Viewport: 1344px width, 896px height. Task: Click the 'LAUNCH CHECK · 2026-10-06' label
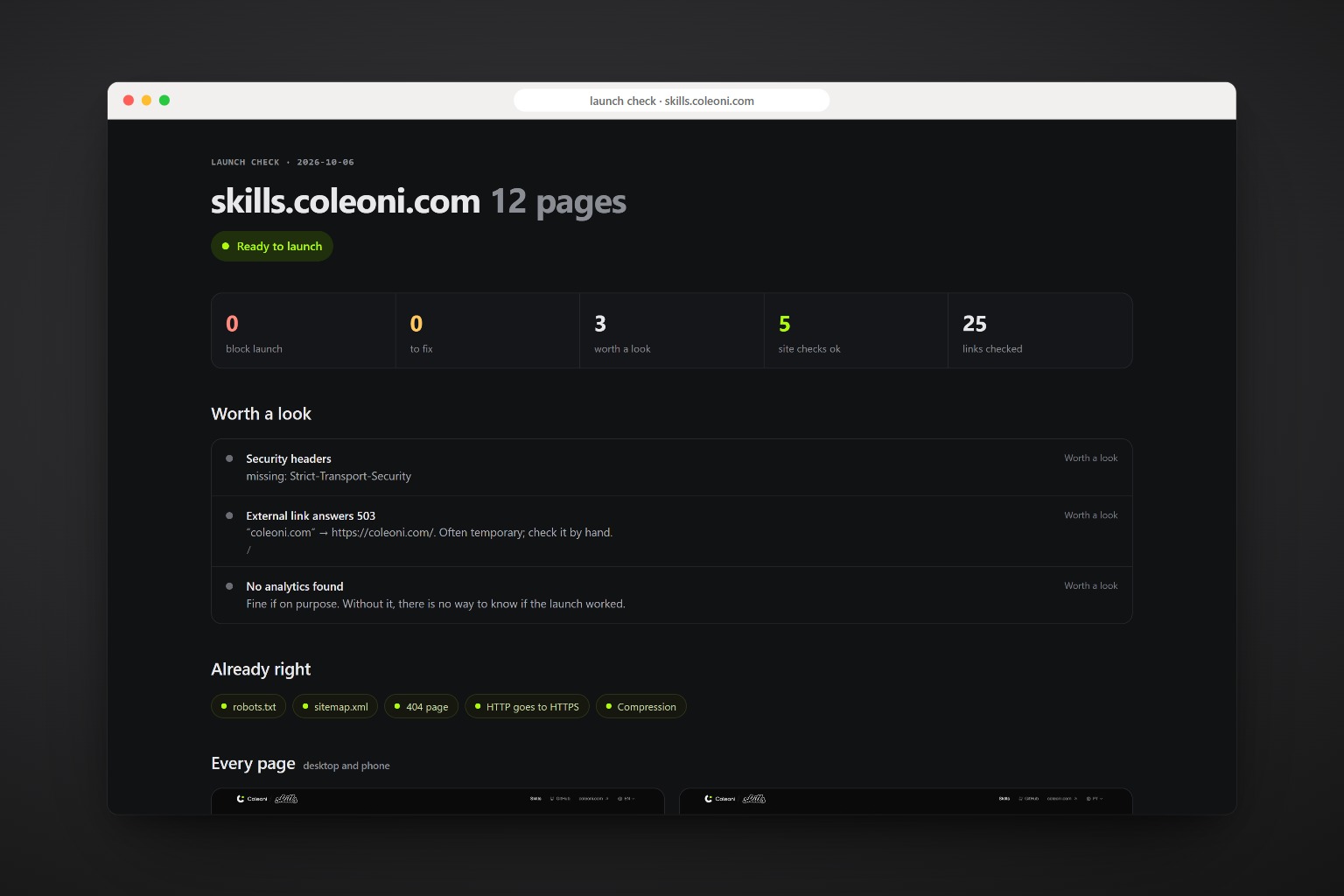point(283,162)
